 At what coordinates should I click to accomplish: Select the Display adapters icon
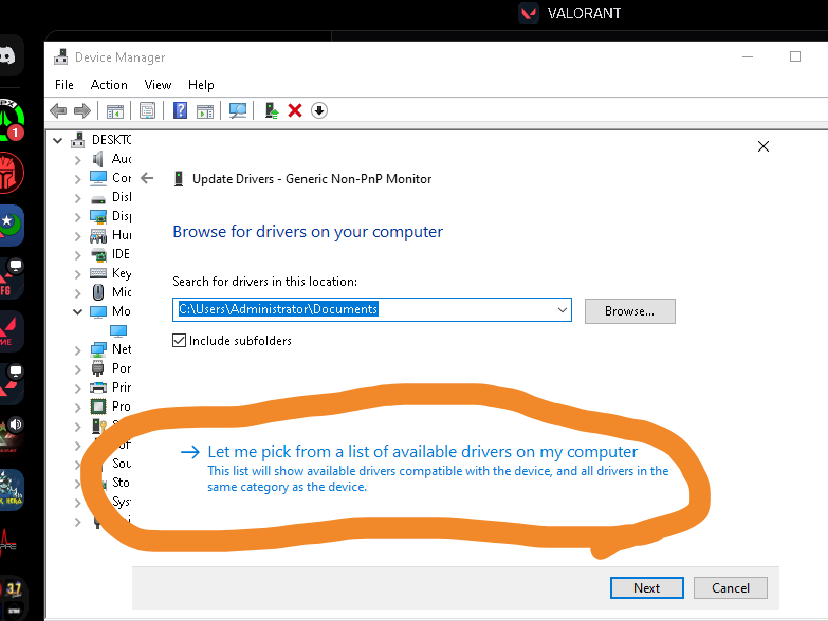[98, 217]
